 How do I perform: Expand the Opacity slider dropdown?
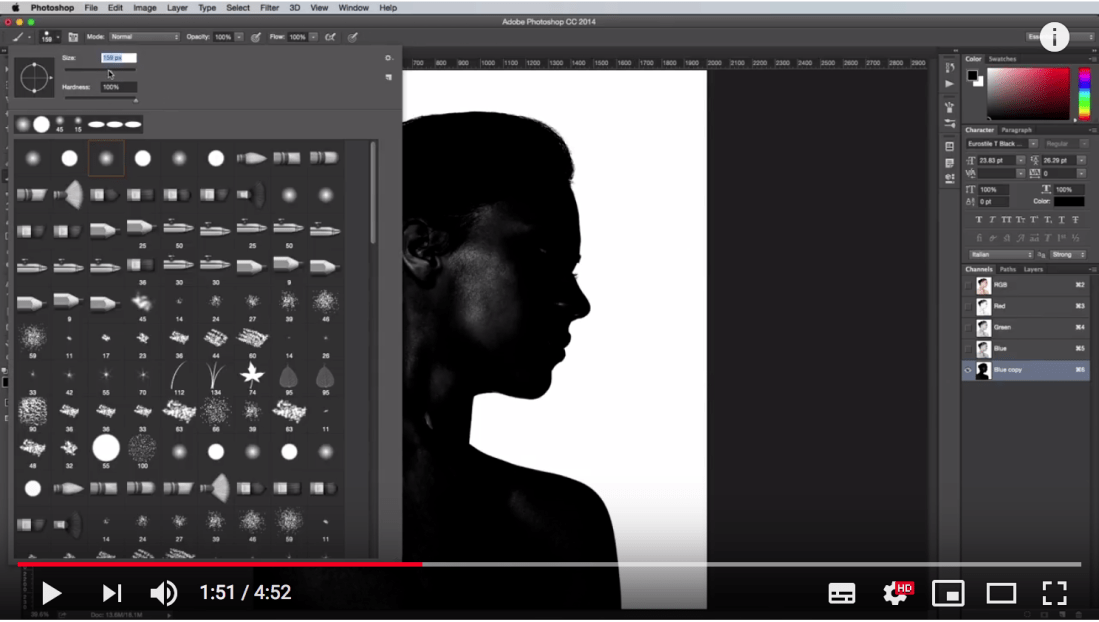click(x=237, y=37)
